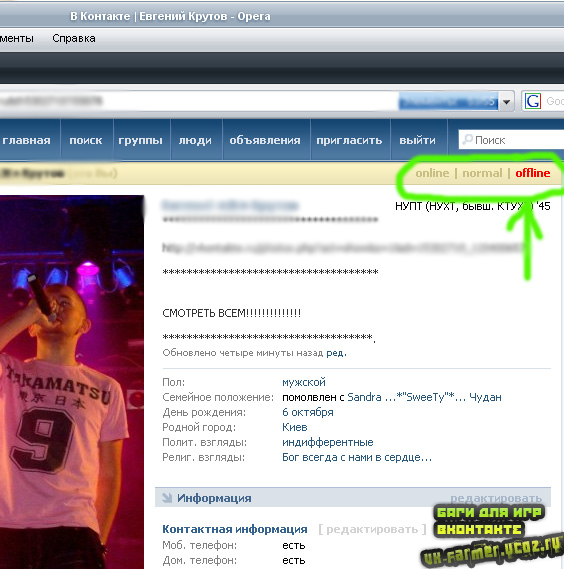Click редактировать in the Информация header
This screenshot has height=569, width=564.
tap(496, 498)
